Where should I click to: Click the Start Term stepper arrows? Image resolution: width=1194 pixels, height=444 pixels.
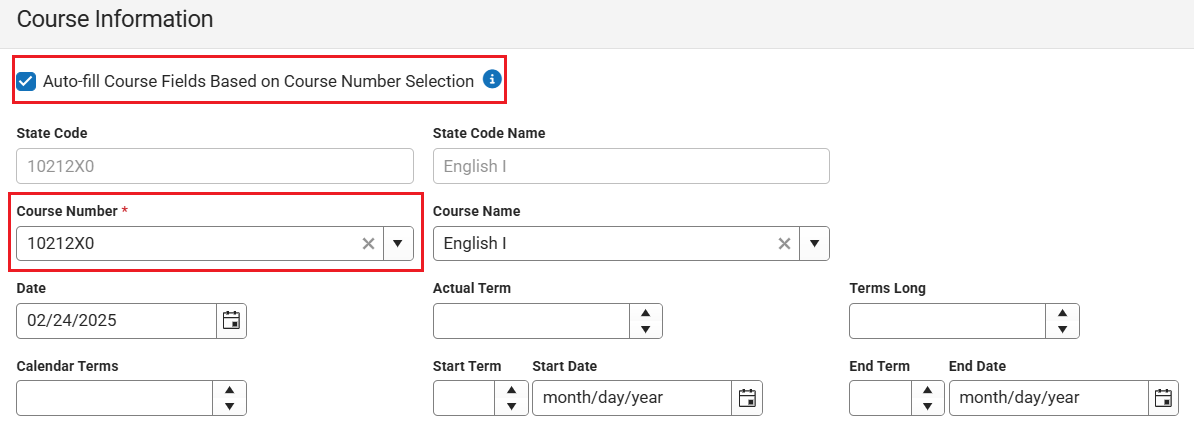(x=511, y=398)
